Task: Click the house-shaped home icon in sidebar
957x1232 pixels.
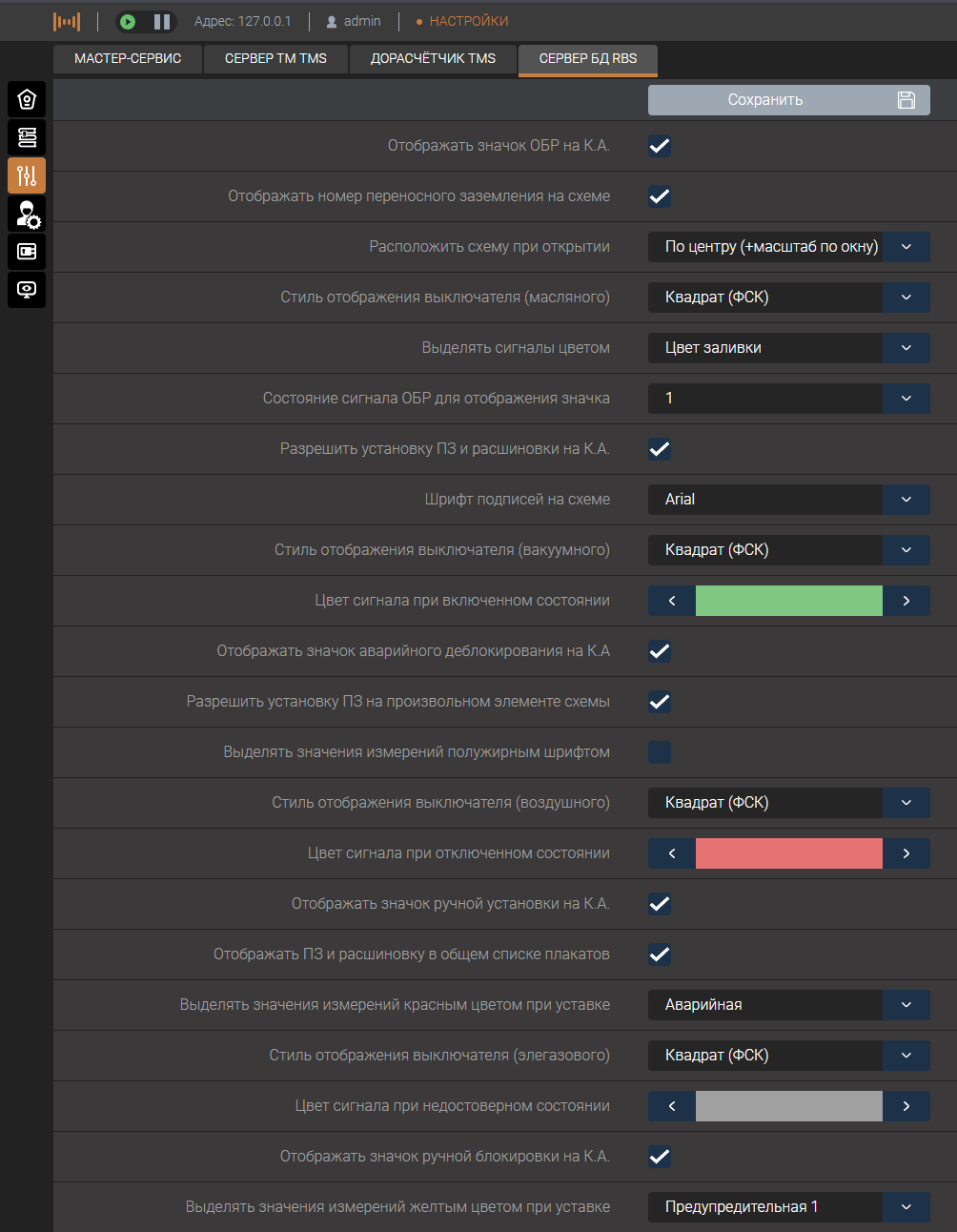Action: click(27, 99)
